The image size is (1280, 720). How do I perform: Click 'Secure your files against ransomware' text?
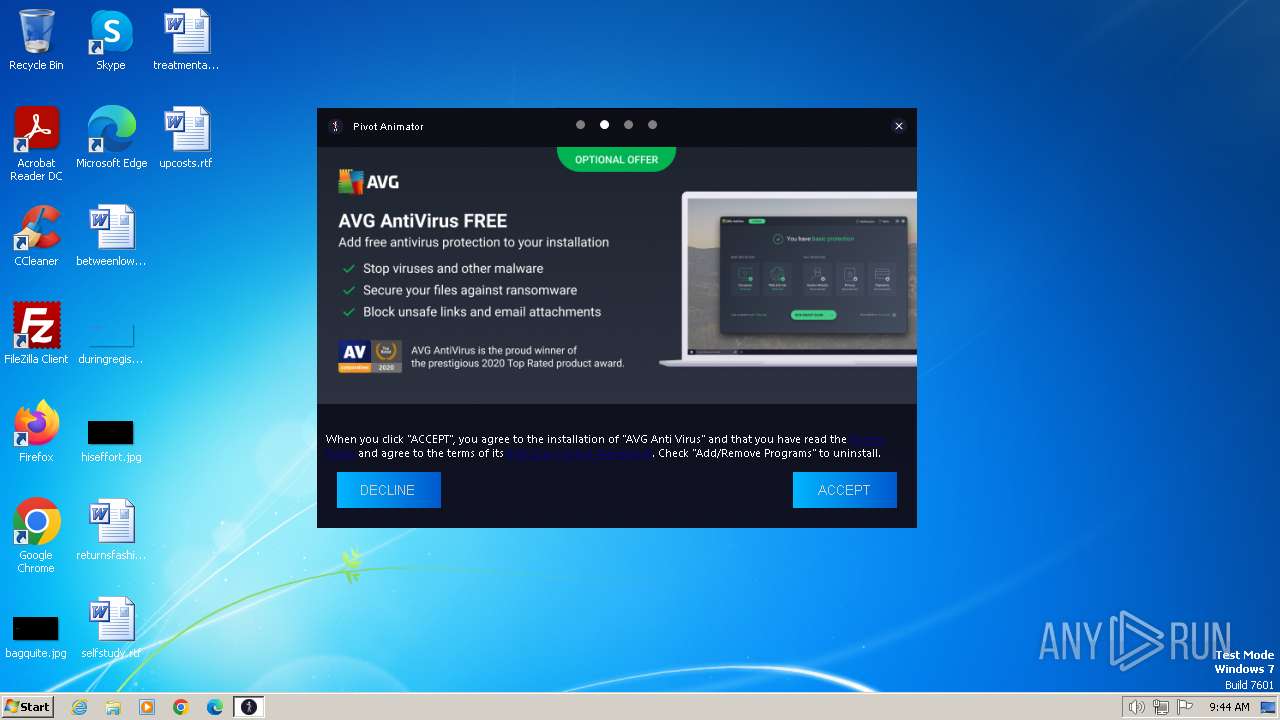(470, 290)
